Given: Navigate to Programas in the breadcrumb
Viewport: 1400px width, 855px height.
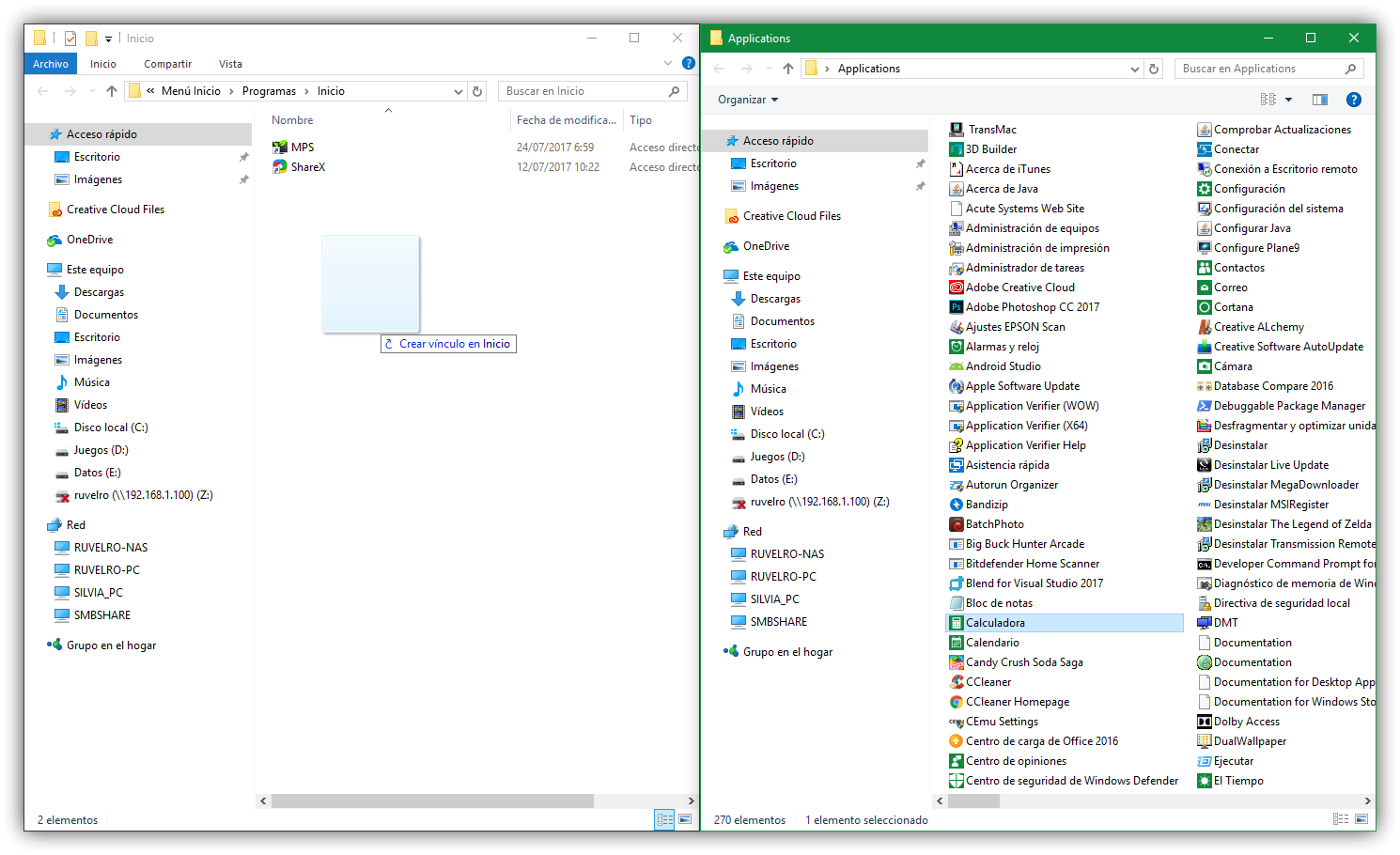Looking at the screenshot, I should tap(269, 91).
